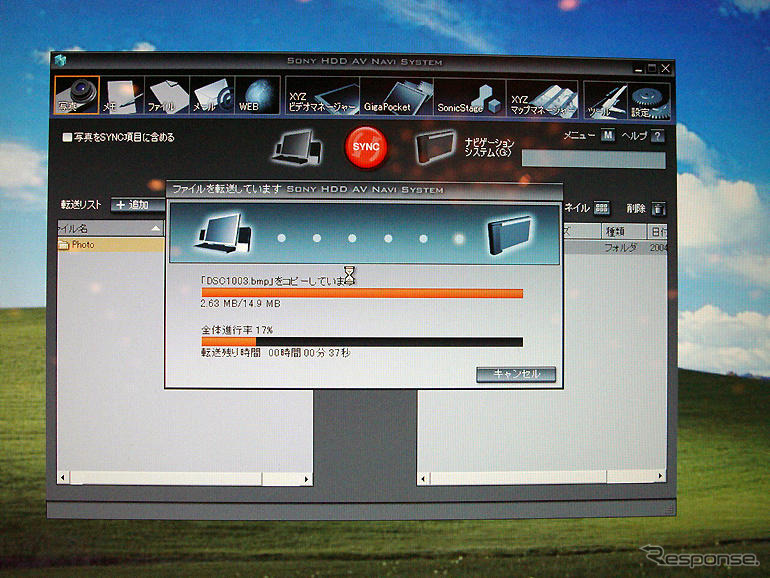Click left list's scroll-right arrow
The height and width of the screenshot is (578, 770).
[306, 479]
